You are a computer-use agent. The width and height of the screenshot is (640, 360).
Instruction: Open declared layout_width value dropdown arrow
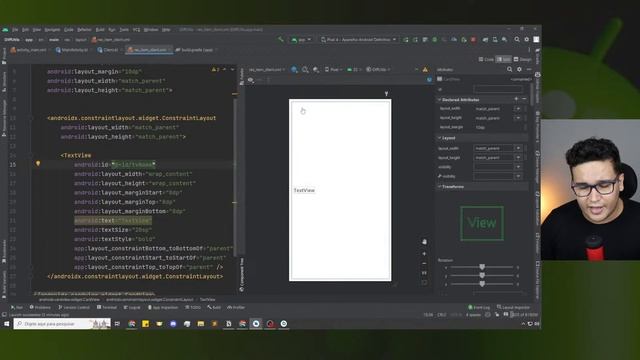[x=518, y=109]
